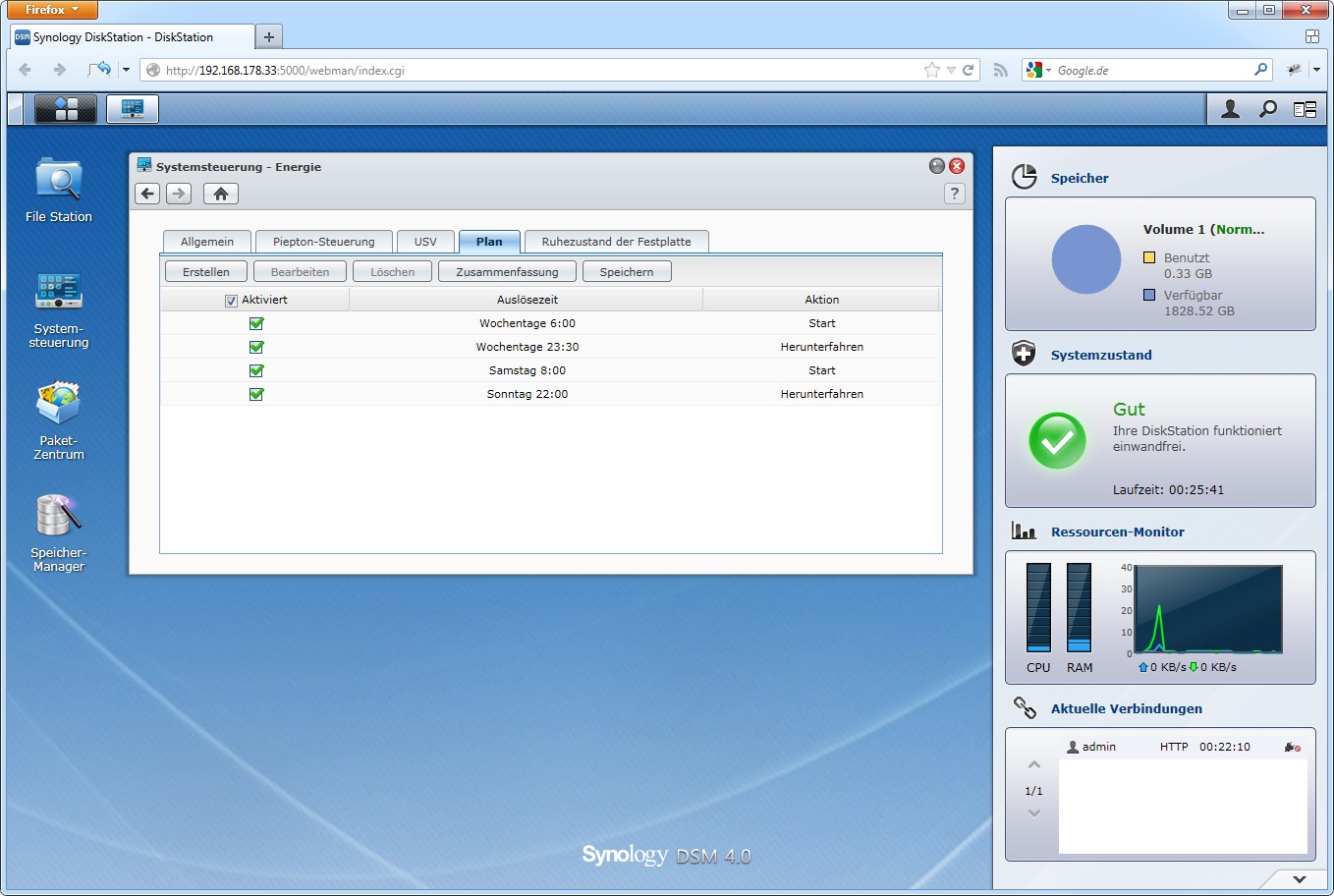This screenshot has height=896, width=1334.
Task: Uncheck the Sonntag 22:00 shutdown task
Action: coord(256,394)
